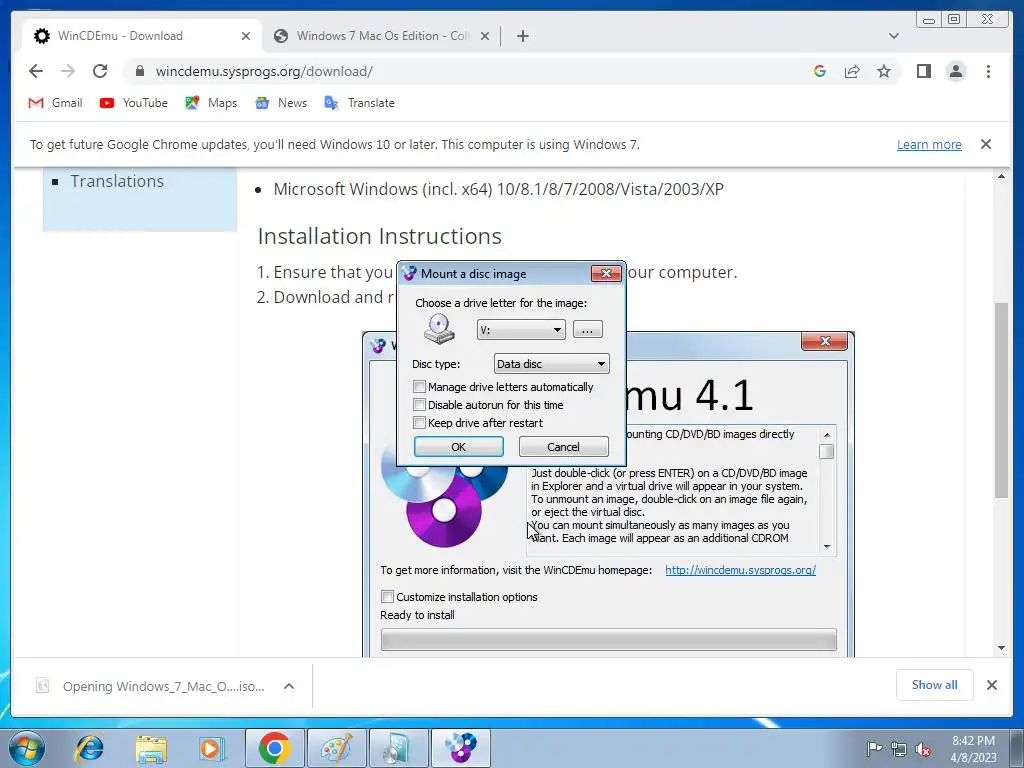Close the Windows 7 Mac Os Edition tab

[x=485, y=36]
